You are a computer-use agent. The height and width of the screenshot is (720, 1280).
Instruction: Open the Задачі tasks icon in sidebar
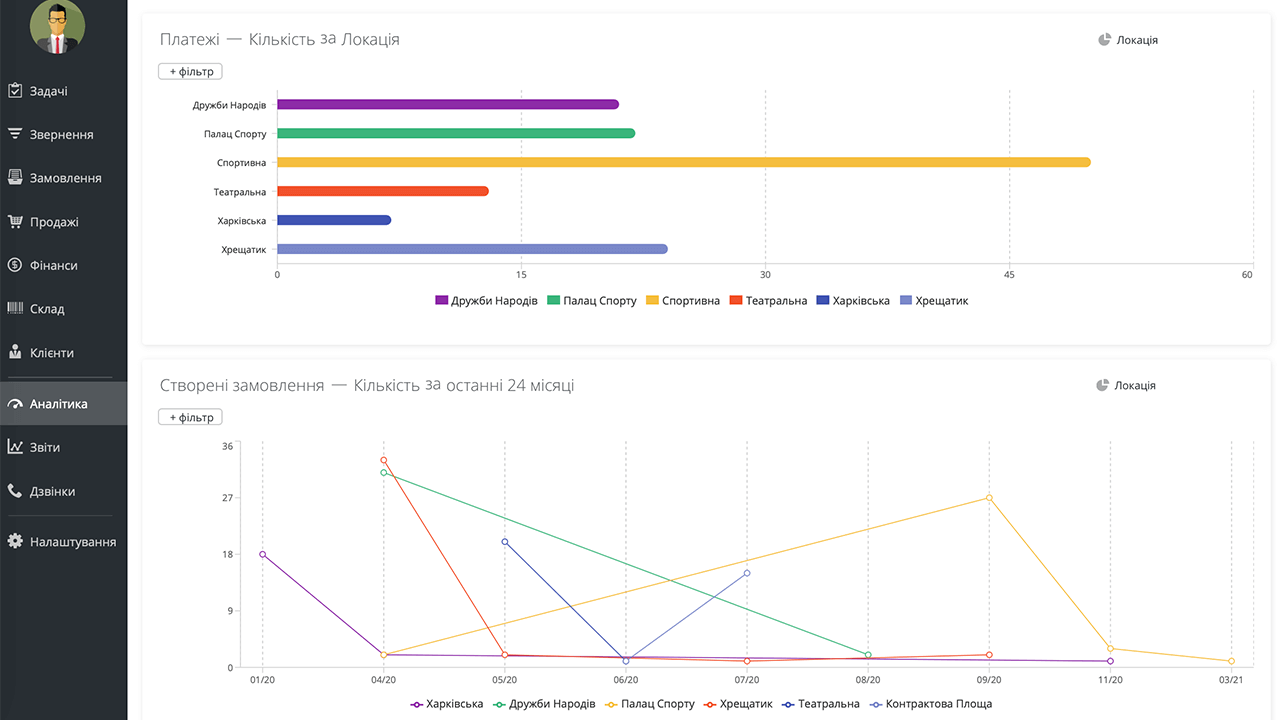(x=15, y=91)
